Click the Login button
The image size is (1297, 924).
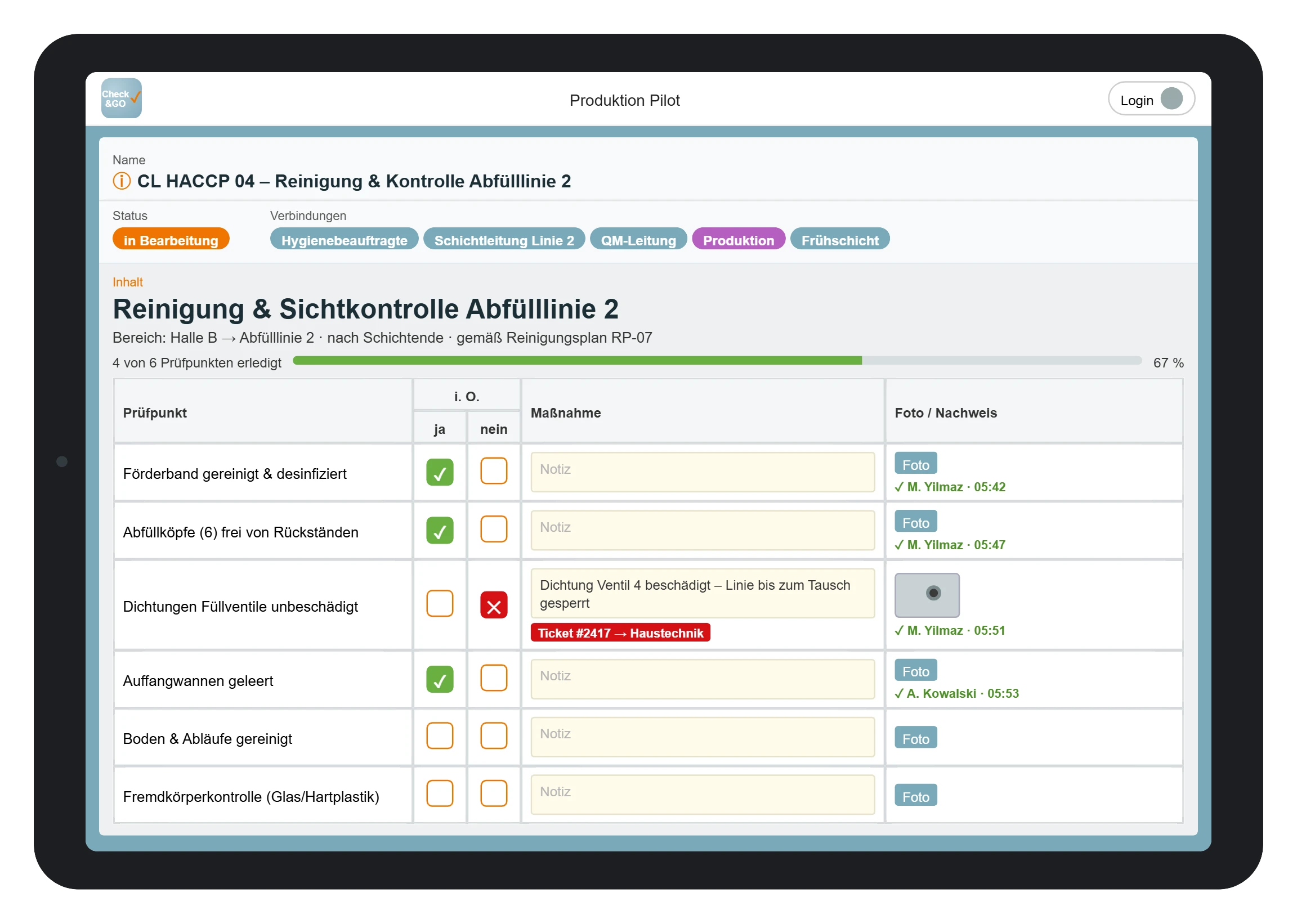pos(1151,99)
